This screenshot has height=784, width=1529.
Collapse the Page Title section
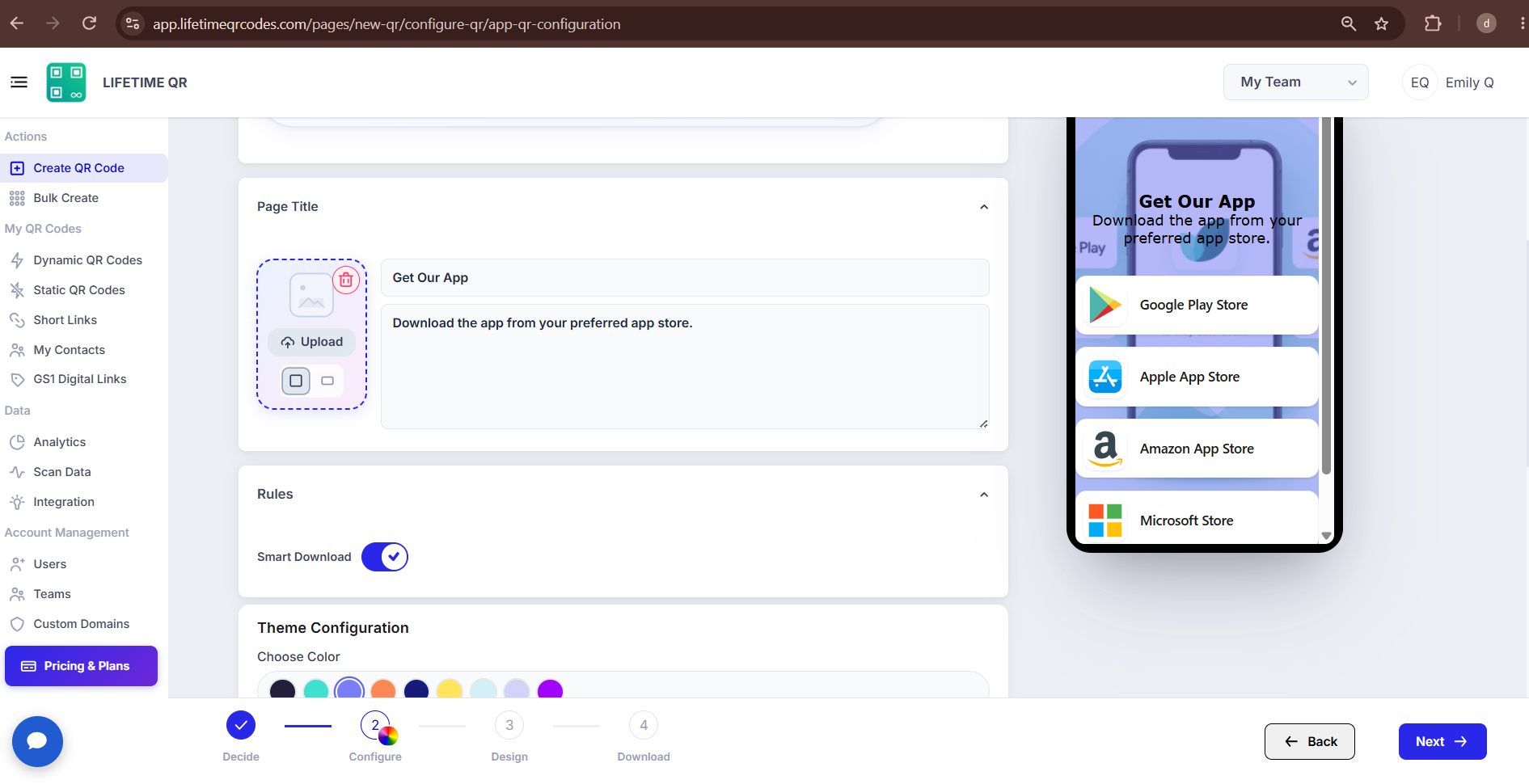(x=984, y=207)
